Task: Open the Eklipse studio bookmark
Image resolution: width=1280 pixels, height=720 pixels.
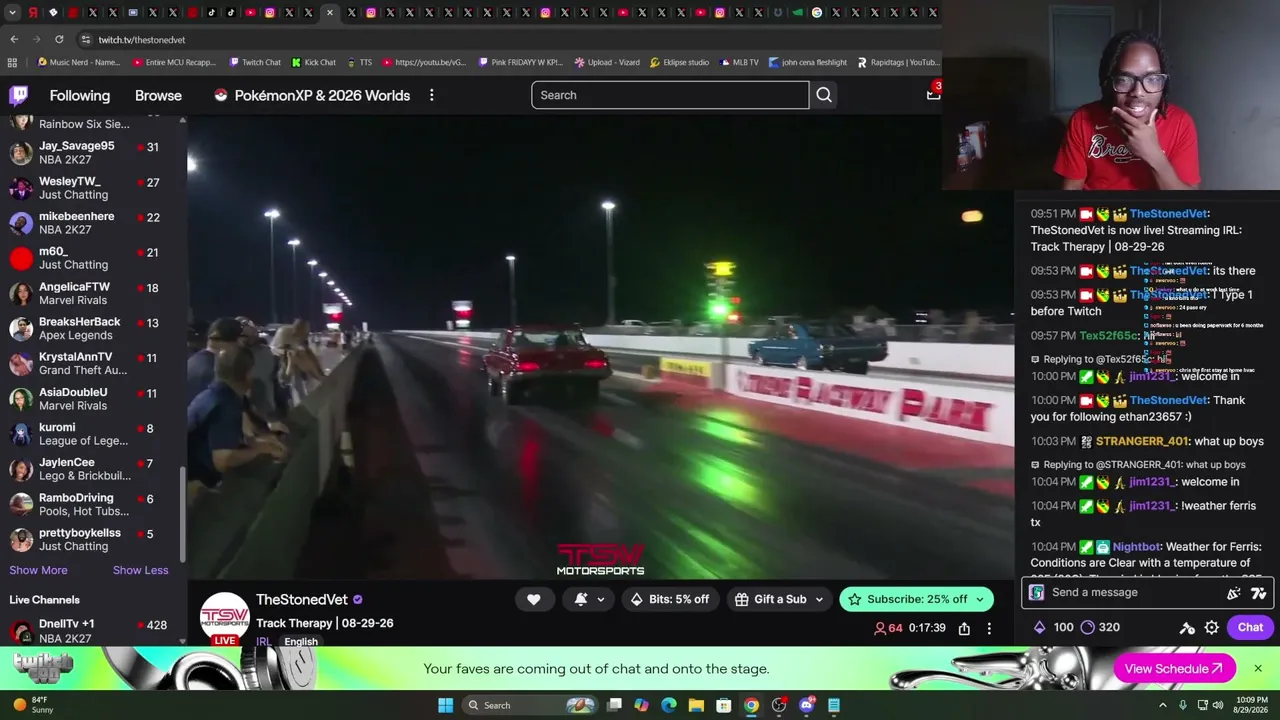Action: [679, 62]
